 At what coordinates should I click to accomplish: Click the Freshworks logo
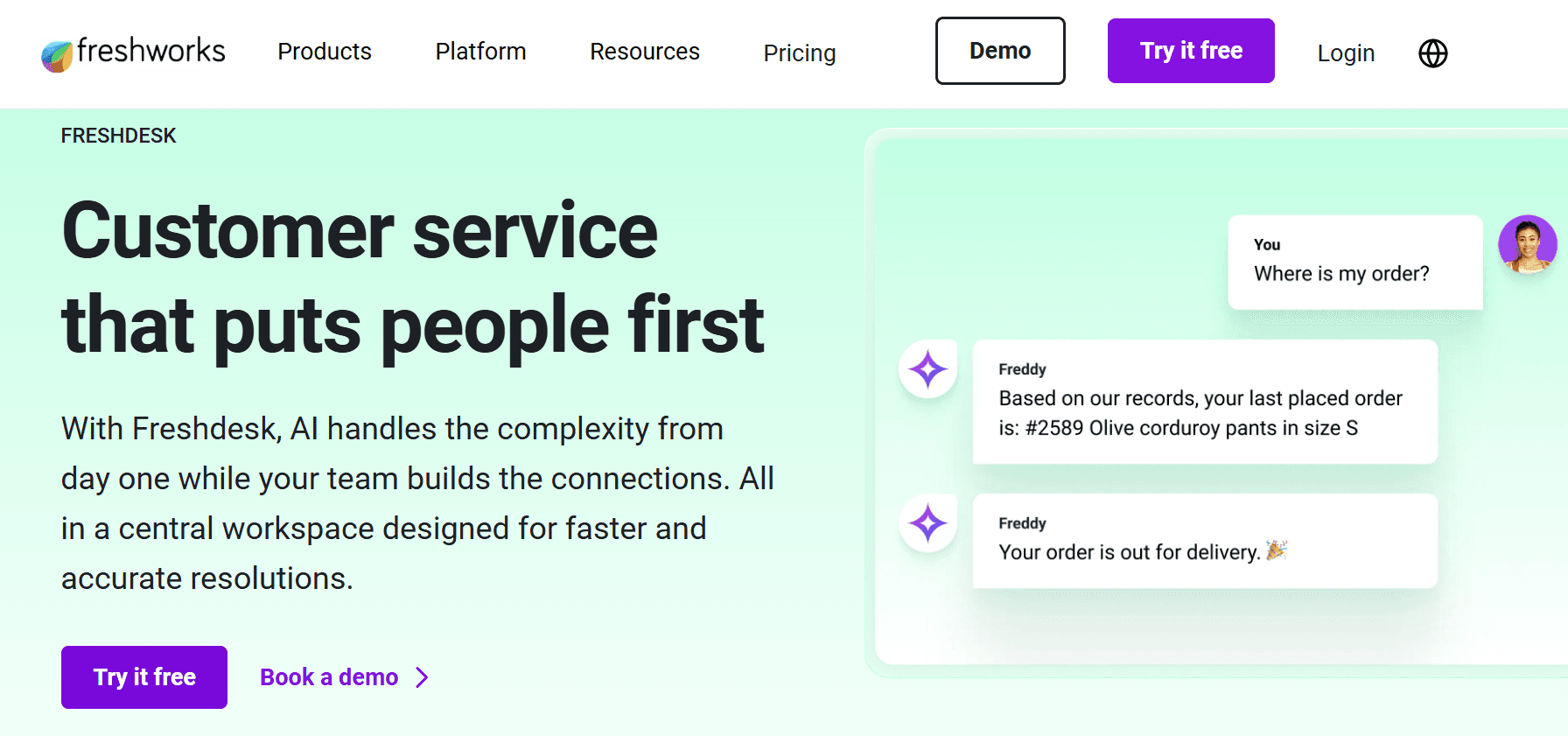(133, 53)
